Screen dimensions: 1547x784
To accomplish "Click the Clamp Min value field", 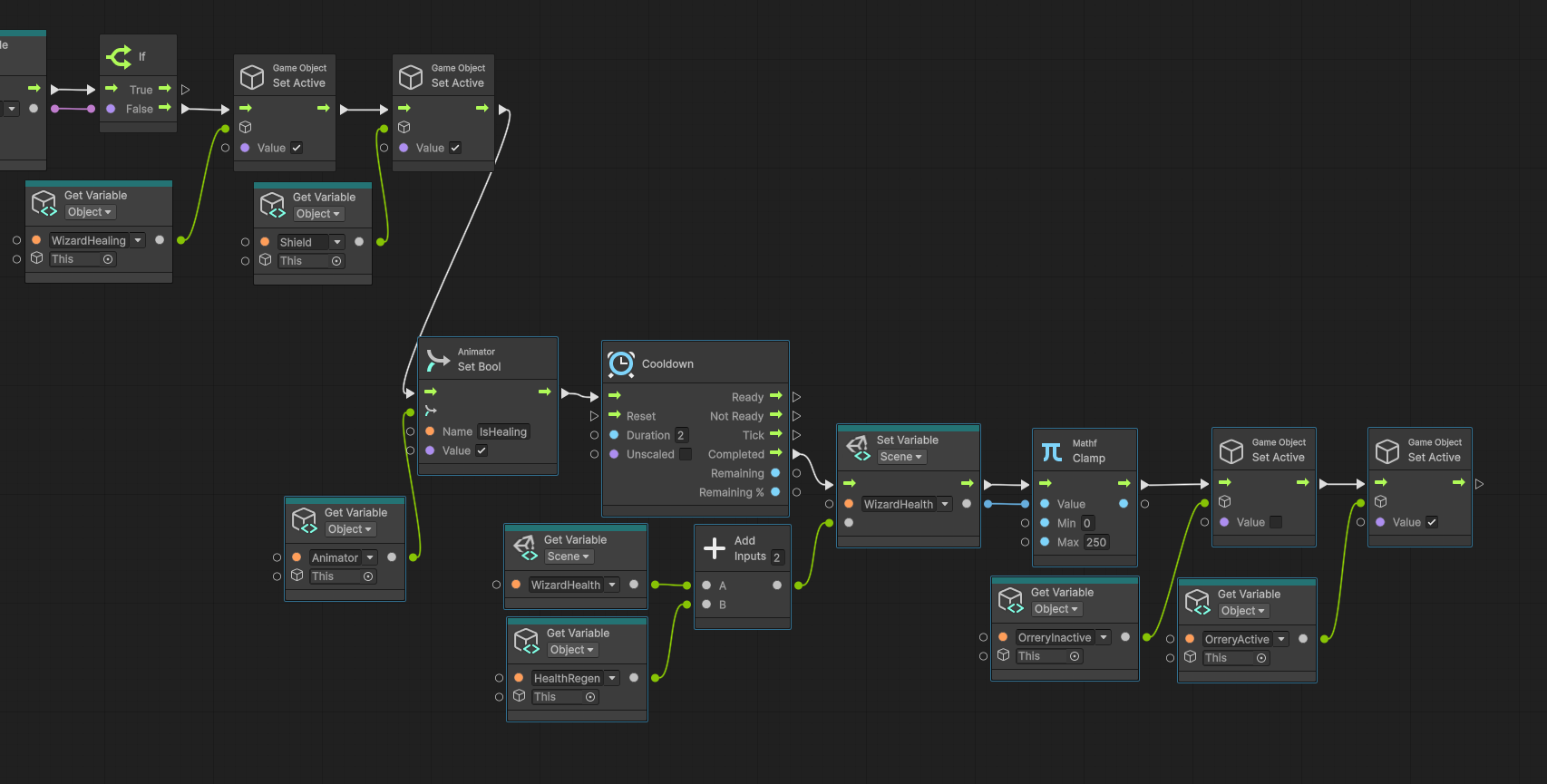I will click(x=1087, y=523).
